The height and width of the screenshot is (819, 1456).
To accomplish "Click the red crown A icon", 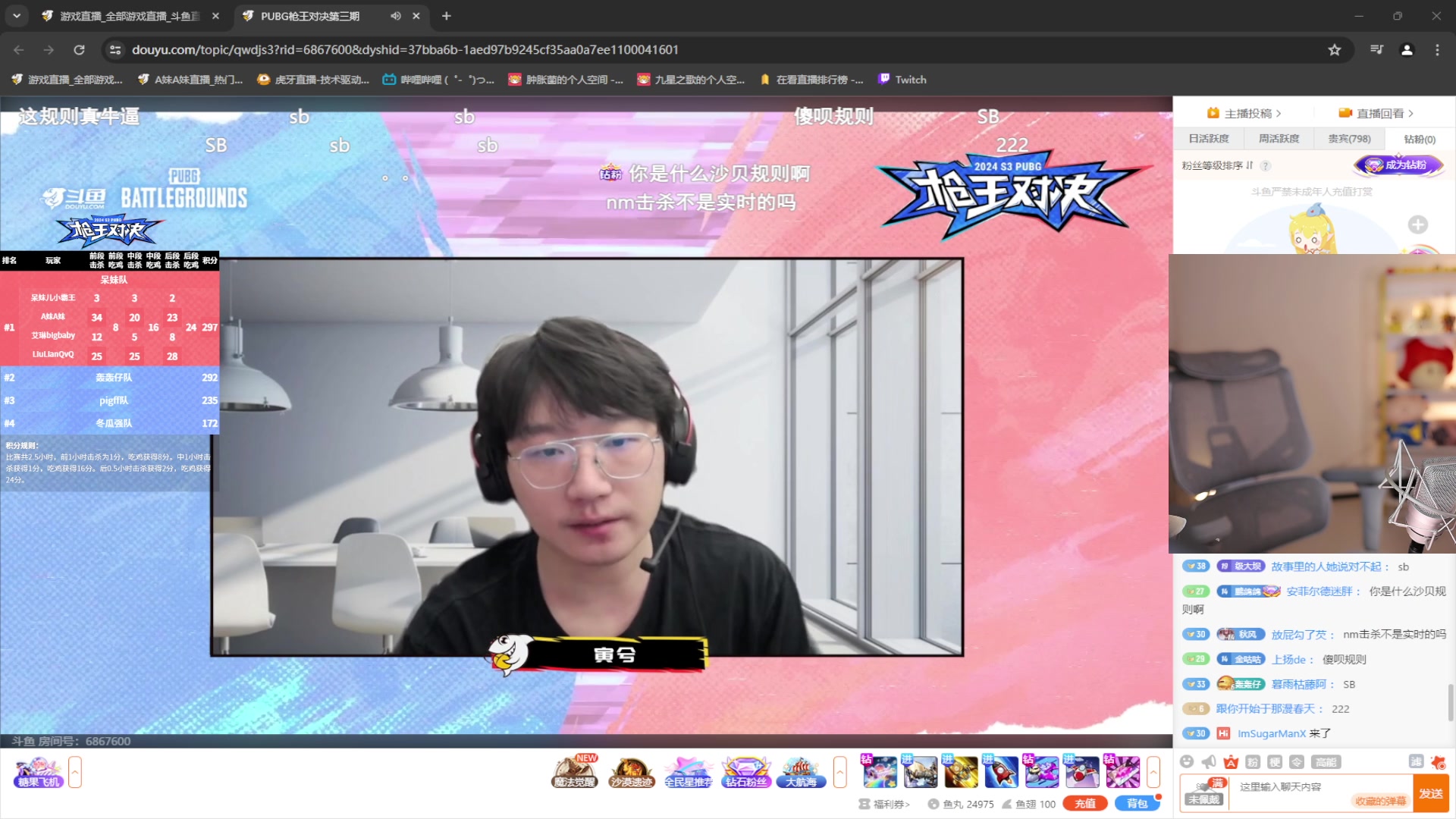I will (1231, 761).
